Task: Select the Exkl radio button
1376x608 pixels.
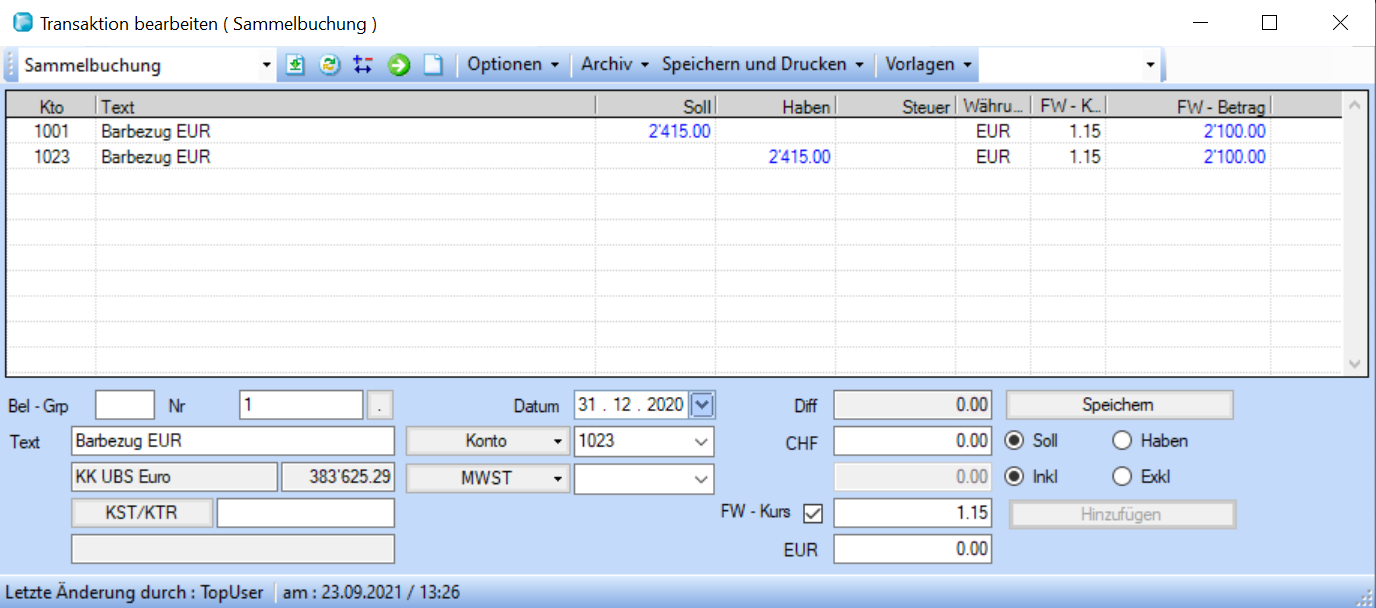Action: click(x=1122, y=477)
